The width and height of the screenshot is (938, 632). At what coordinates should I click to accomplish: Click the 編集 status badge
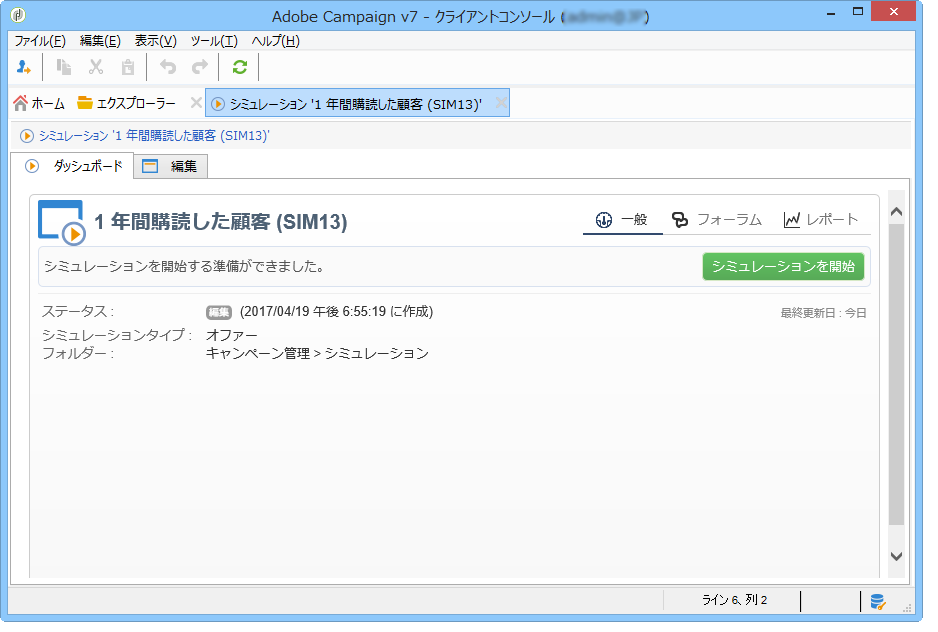[219, 312]
